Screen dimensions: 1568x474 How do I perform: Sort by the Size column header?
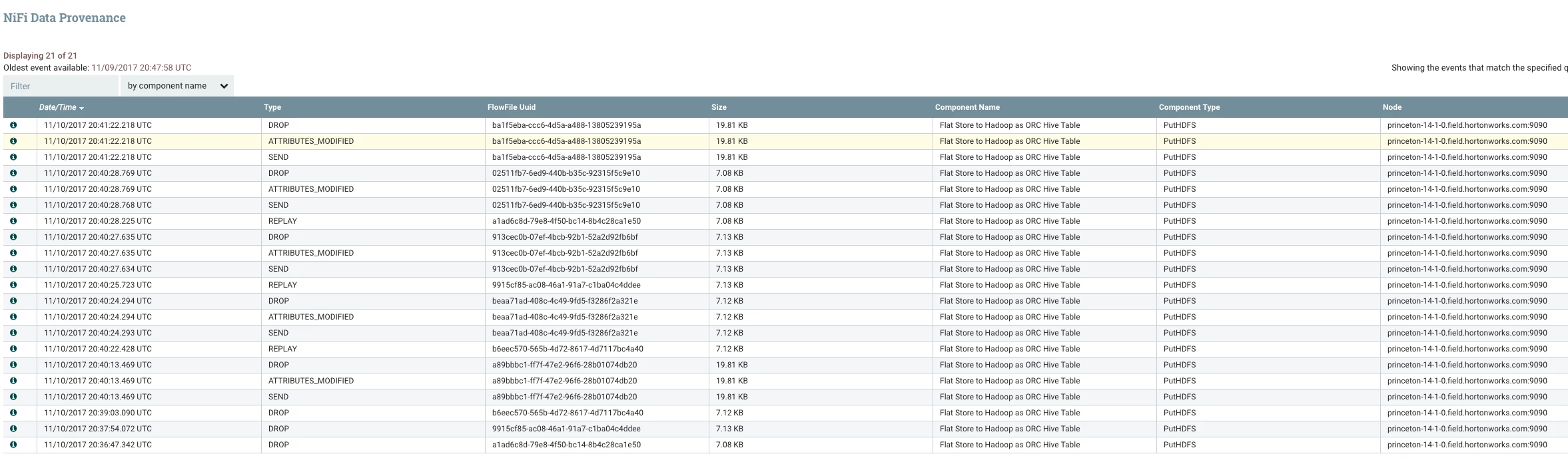click(x=719, y=107)
